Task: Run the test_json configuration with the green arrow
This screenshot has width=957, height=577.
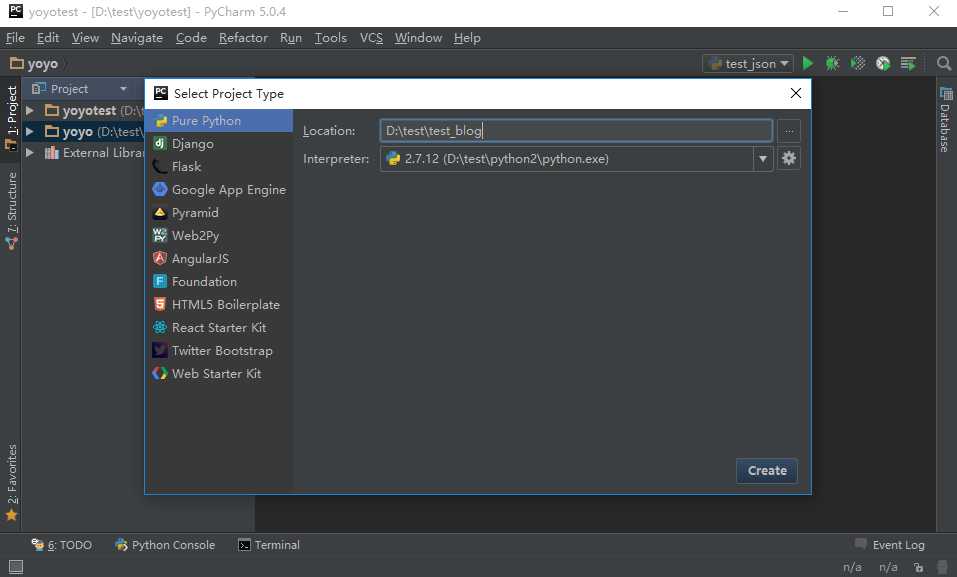Action: 807,64
